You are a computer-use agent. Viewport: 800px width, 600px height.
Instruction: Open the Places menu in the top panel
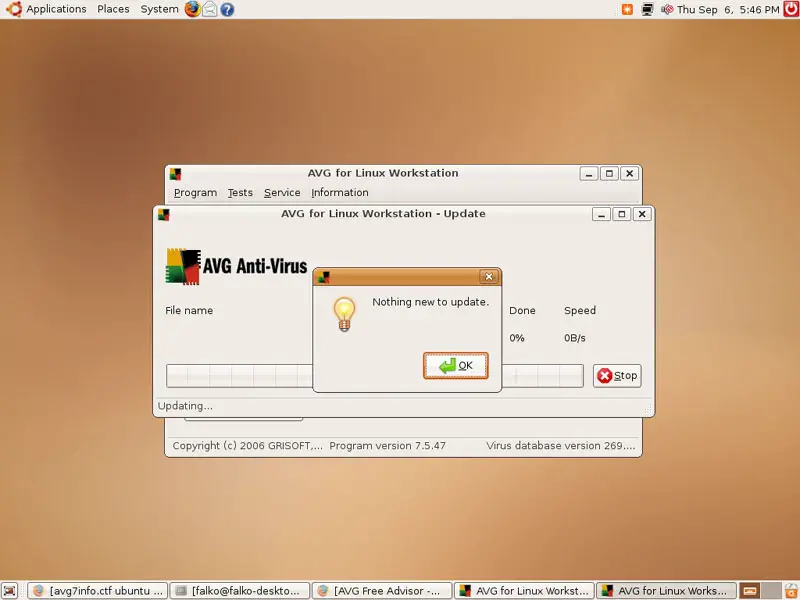click(113, 9)
